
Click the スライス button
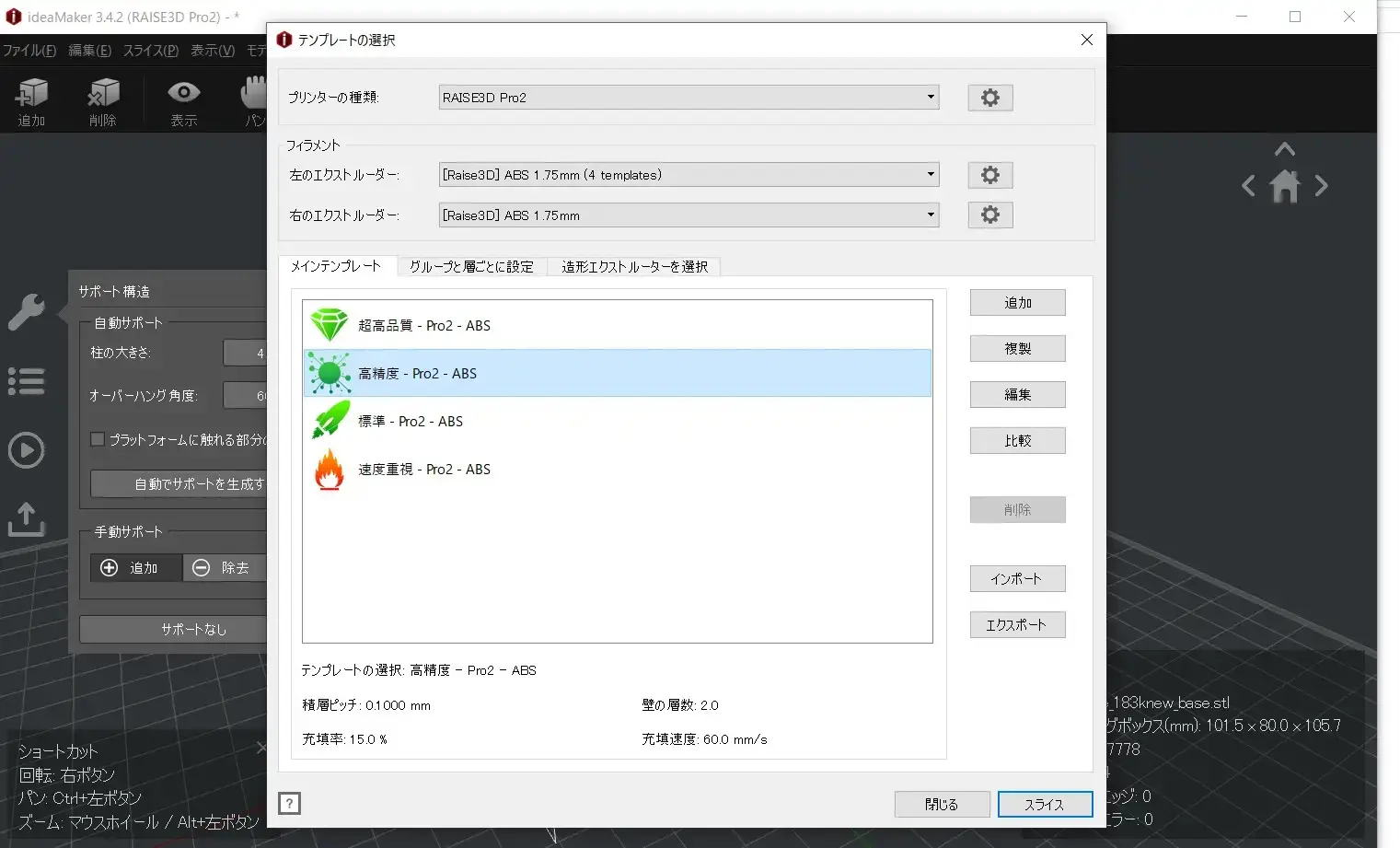(x=1044, y=804)
